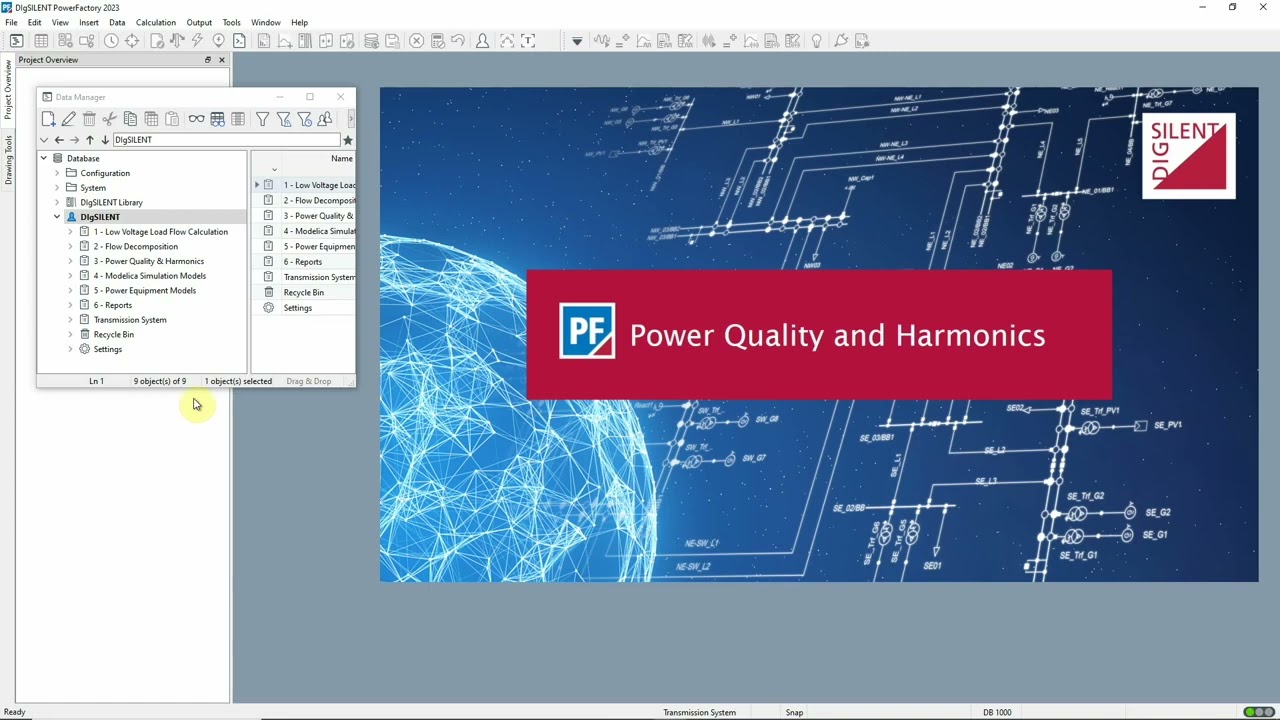Click the harmonic load flow waveform icon

(602, 41)
